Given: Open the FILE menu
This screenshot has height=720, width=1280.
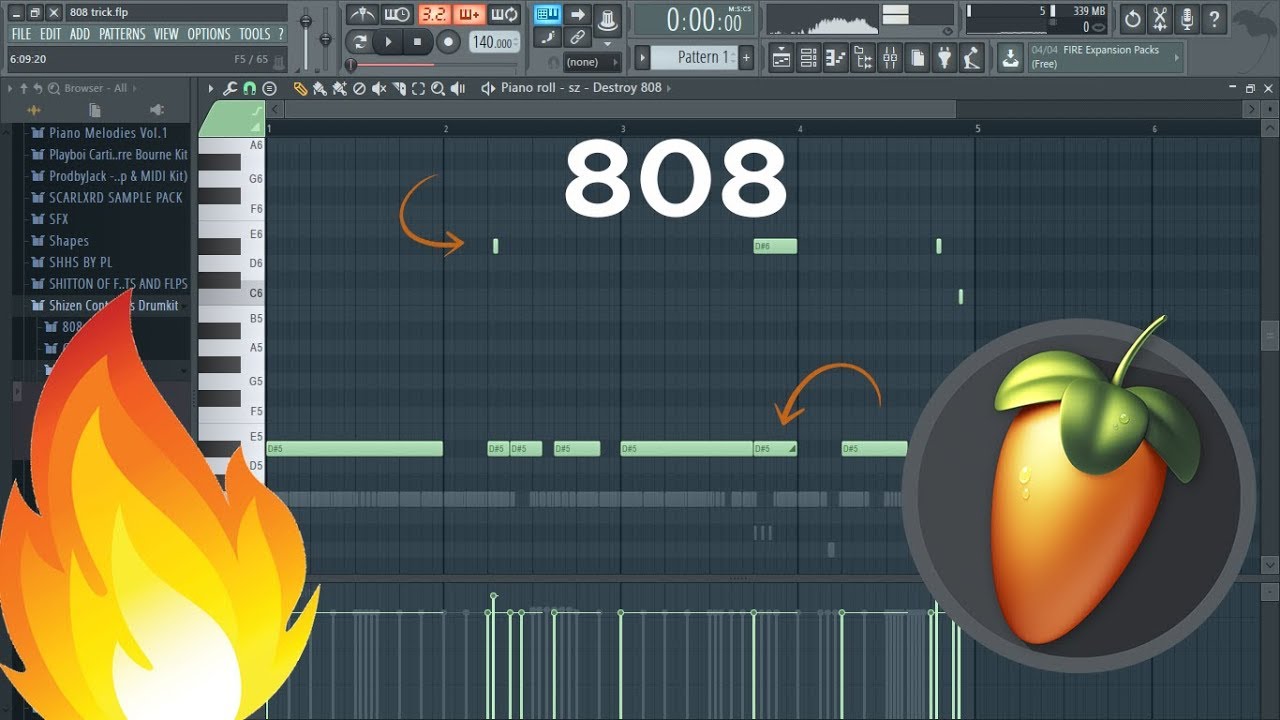Looking at the screenshot, I should coord(22,34).
